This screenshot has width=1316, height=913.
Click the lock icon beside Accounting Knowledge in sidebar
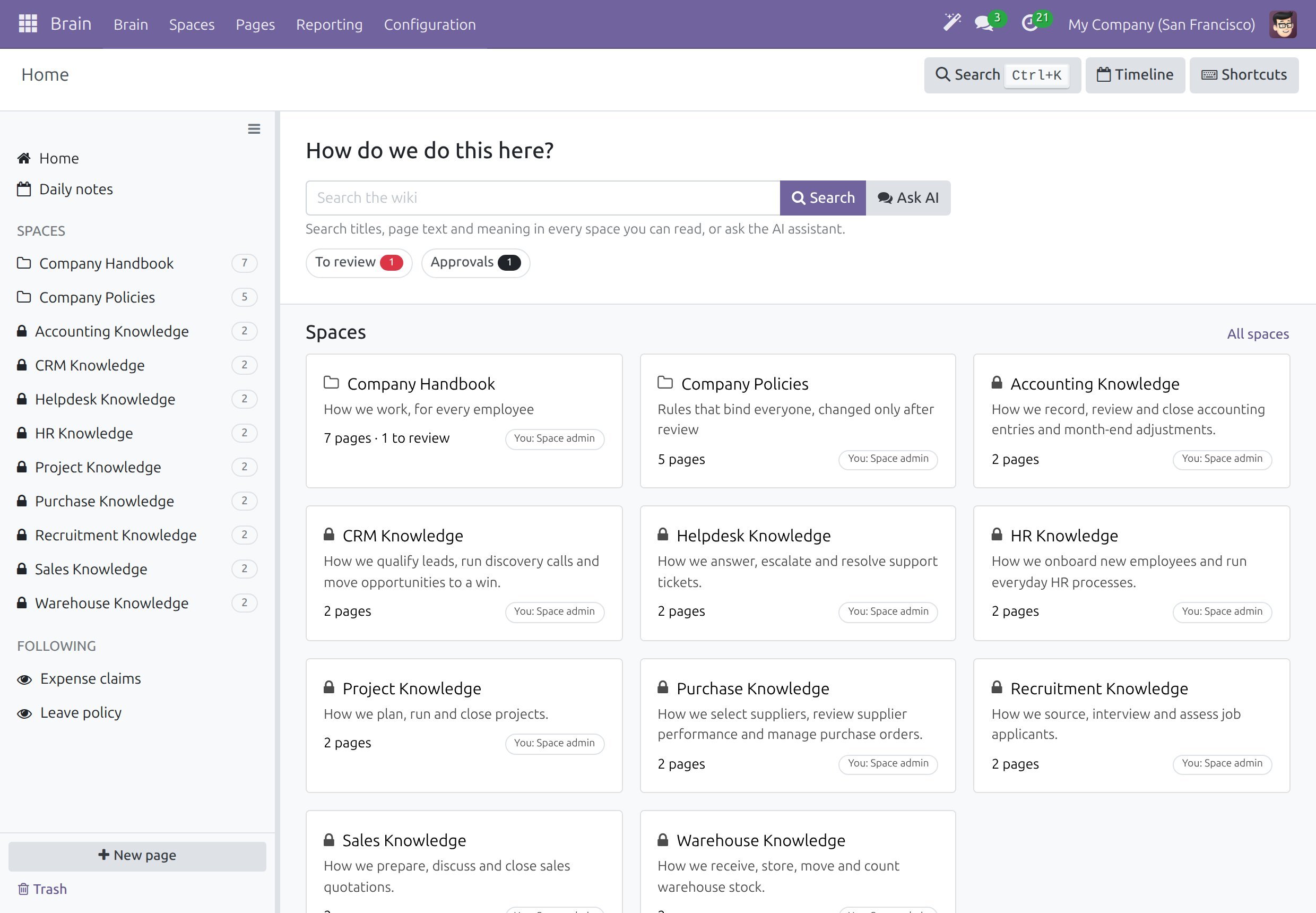(x=22, y=331)
